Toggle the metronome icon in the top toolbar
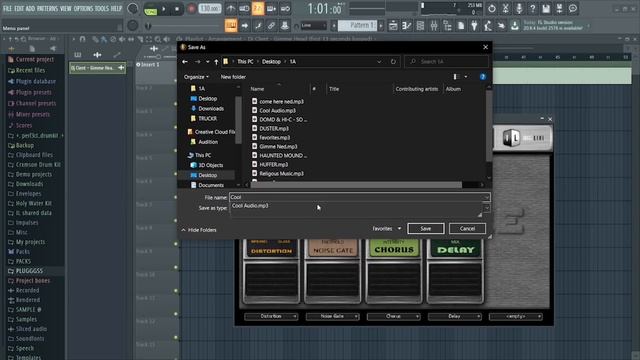Screen dimensions: 640x360 coord(231,9)
